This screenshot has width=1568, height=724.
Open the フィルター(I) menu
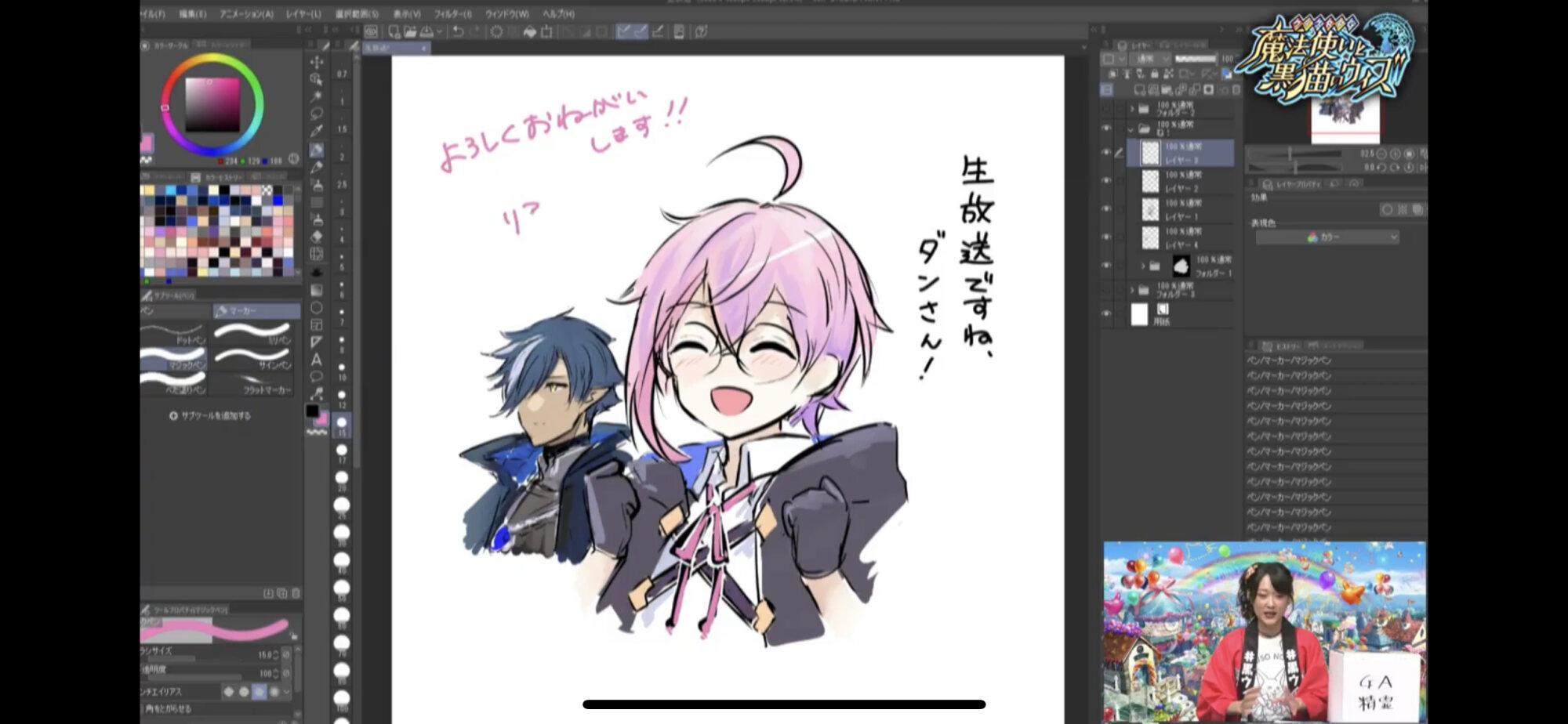(x=452, y=14)
